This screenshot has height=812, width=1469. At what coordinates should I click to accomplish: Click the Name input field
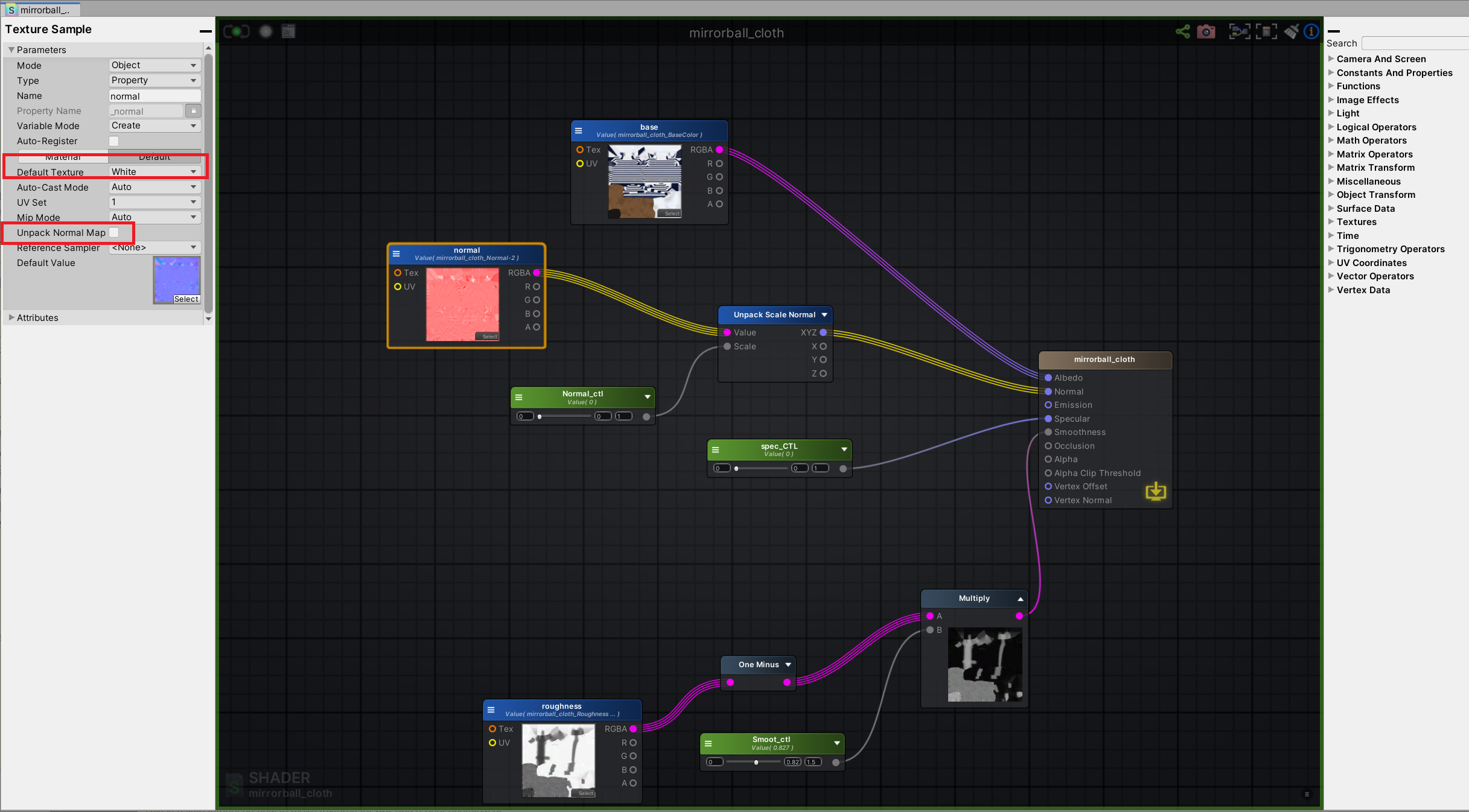pyautogui.click(x=155, y=96)
